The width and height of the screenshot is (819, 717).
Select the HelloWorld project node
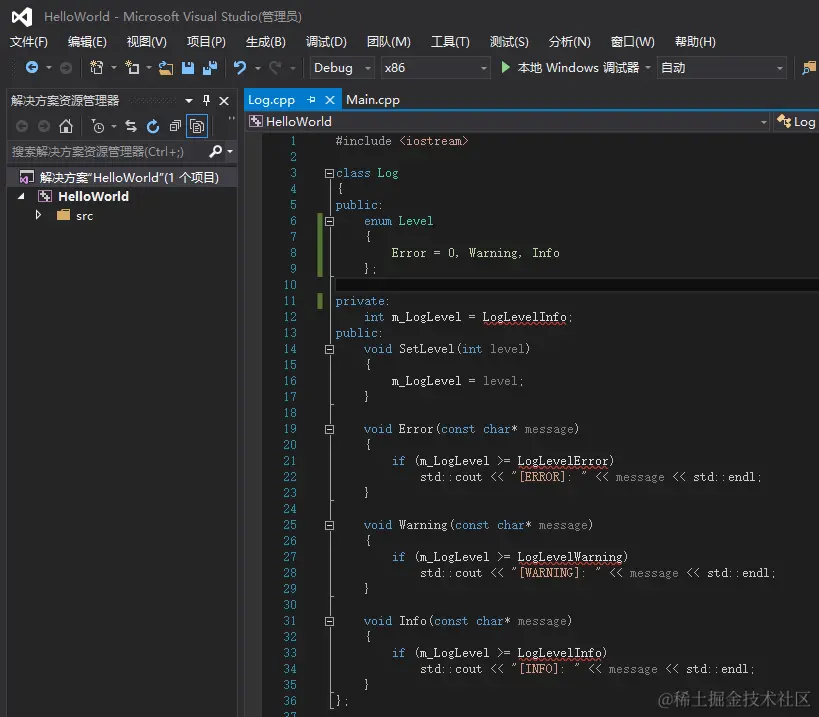tap(93, 196)
